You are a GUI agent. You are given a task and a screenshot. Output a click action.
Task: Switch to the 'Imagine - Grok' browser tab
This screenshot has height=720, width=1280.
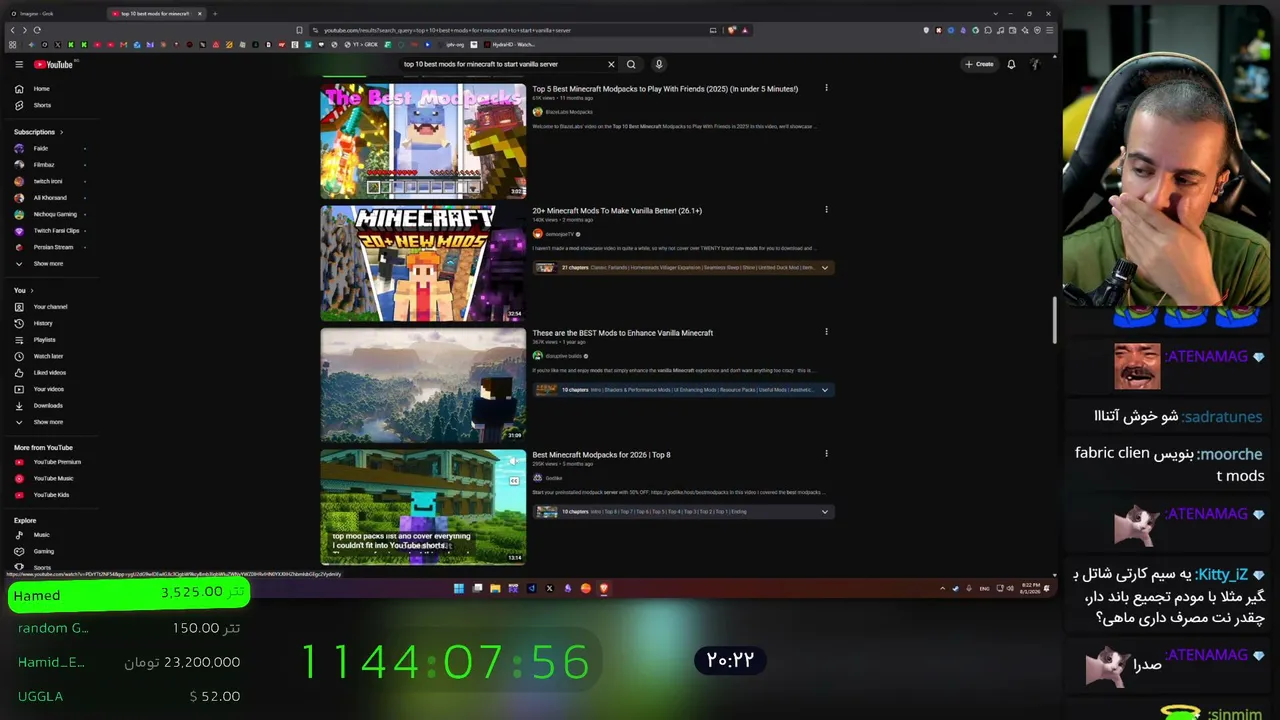pos(55,13)
